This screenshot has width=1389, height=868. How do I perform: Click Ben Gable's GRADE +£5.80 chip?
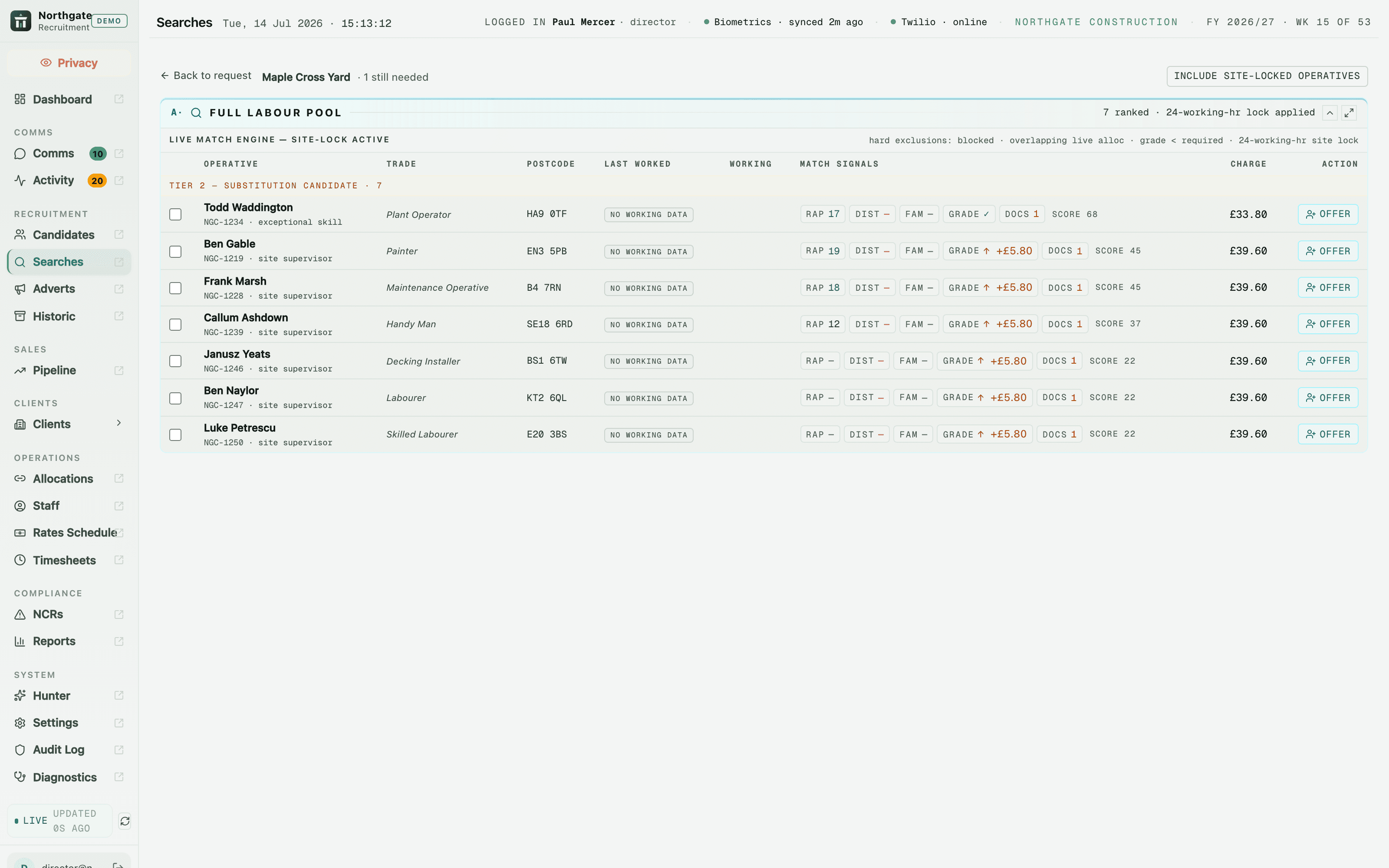pos(990,251)
